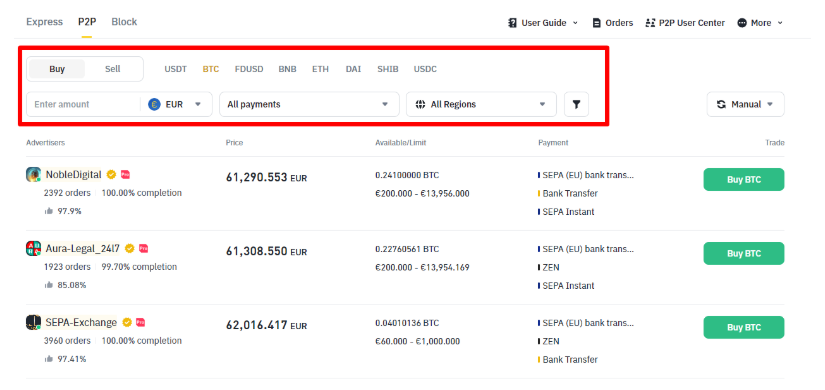Screen dimensions: 825x390
Task: Click the SEPA-Exchange advertiser avatar
Action: tap(33, 322)
